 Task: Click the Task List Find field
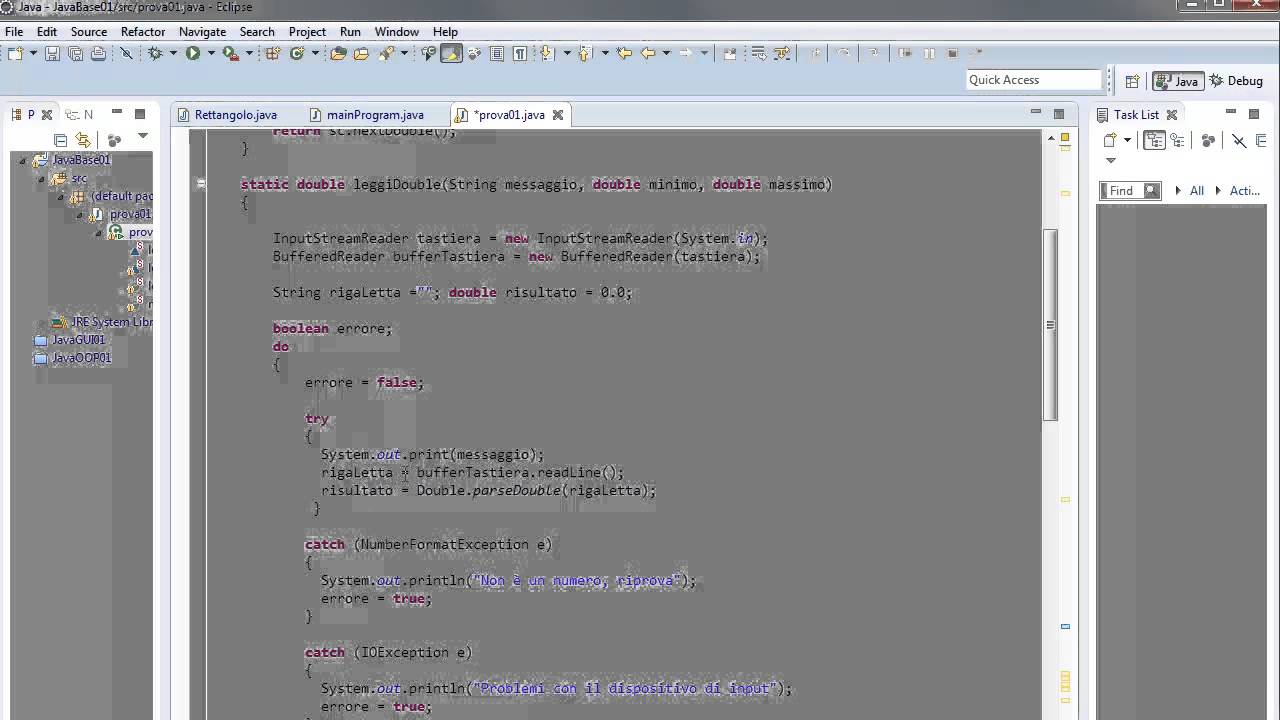(x=1130, y=190)
